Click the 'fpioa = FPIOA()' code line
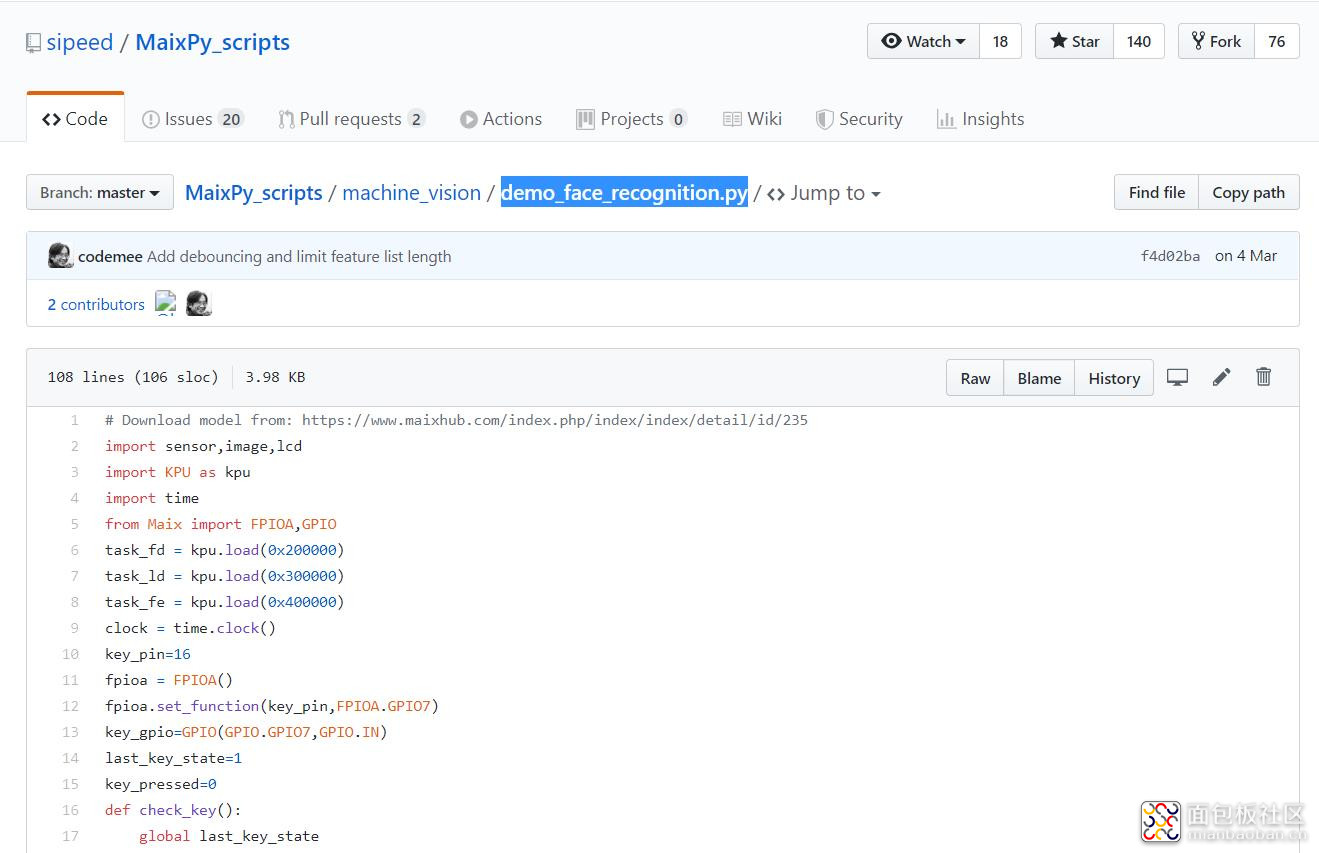Image resolution: width=1319 pixels, height=853 pixels. [x=169, y=680]
